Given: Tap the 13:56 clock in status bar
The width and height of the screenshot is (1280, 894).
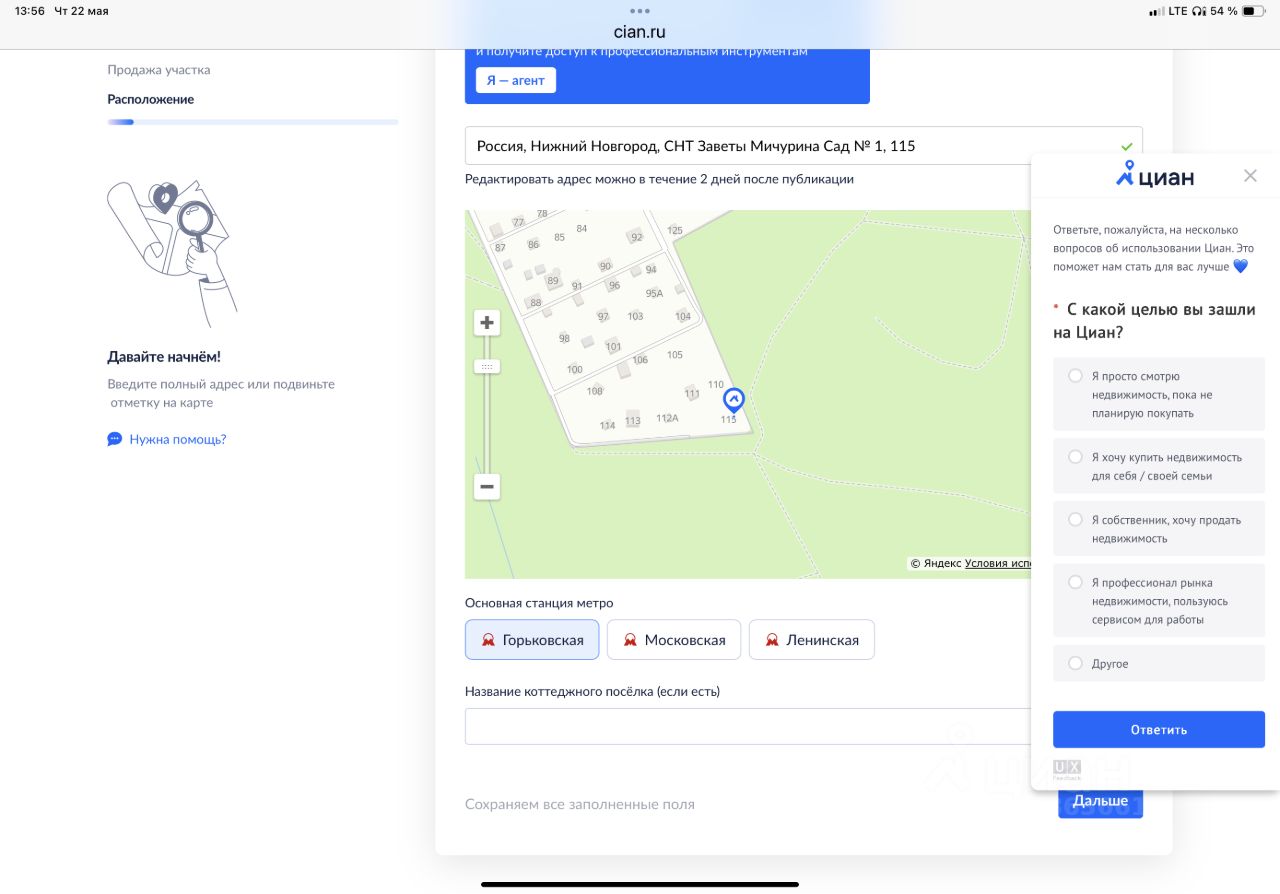Looking at the screenshot, I should (x=30, y=11).
